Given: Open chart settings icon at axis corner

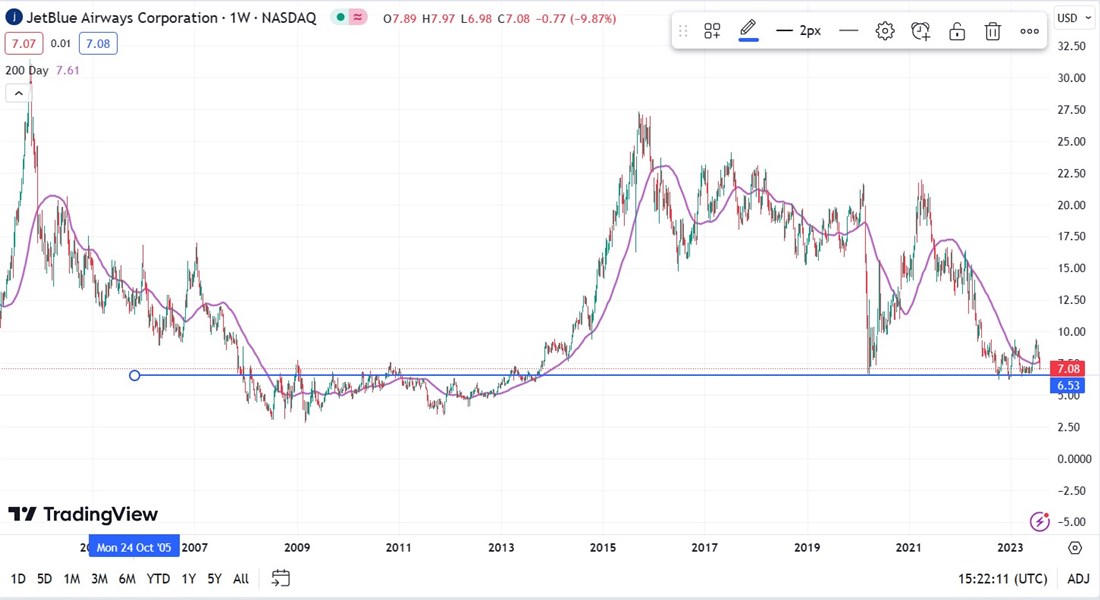Looking at the screenshot, I should [1075, 547].
